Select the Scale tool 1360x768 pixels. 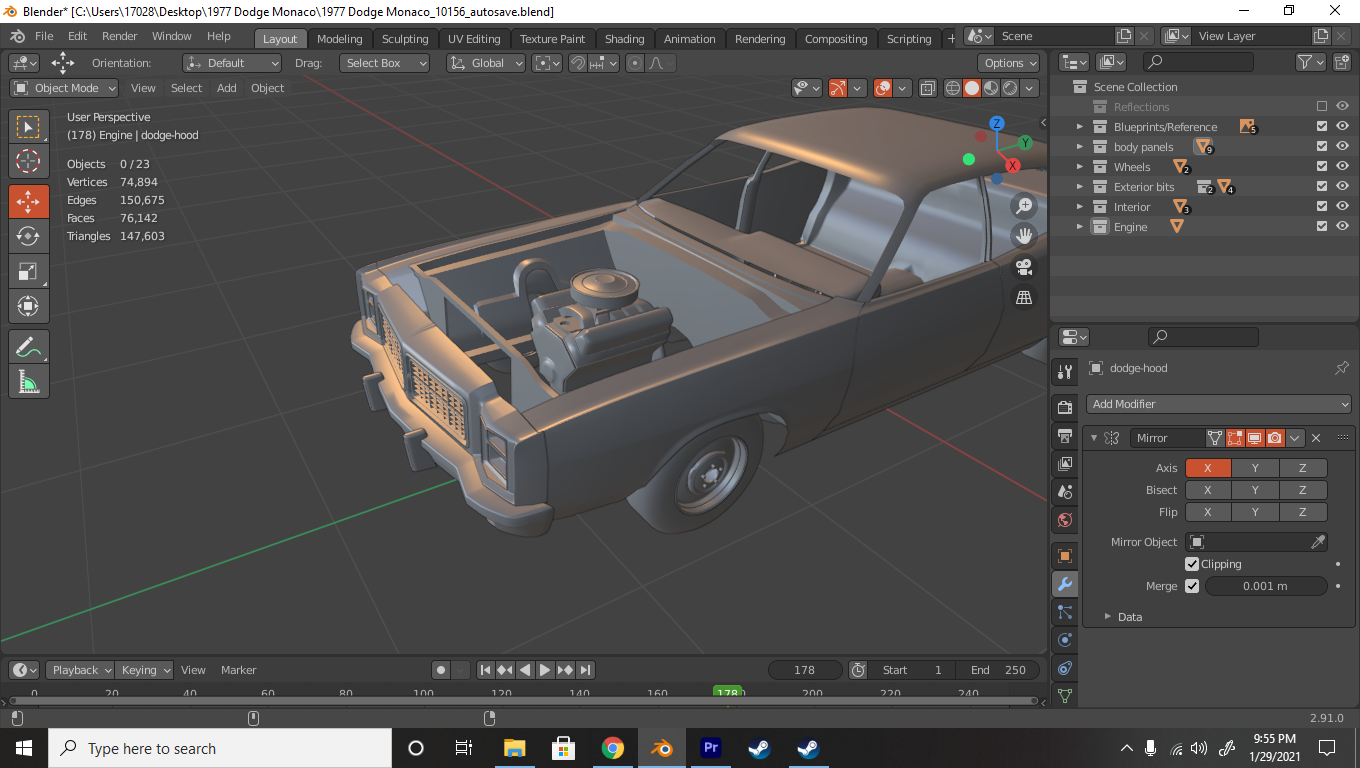[29, 271]
